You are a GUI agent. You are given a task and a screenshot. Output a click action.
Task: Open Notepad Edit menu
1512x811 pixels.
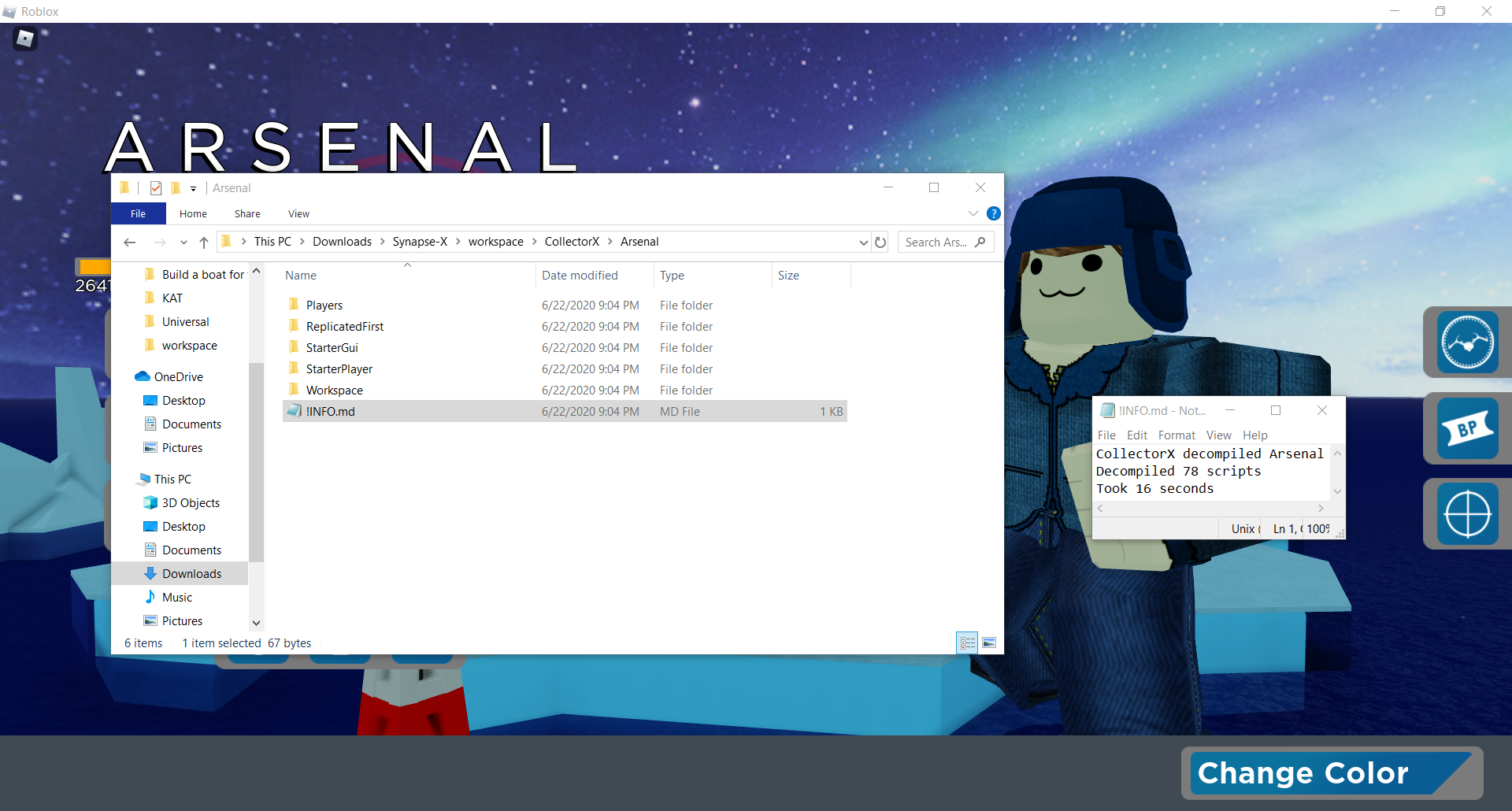point(1137,435)
